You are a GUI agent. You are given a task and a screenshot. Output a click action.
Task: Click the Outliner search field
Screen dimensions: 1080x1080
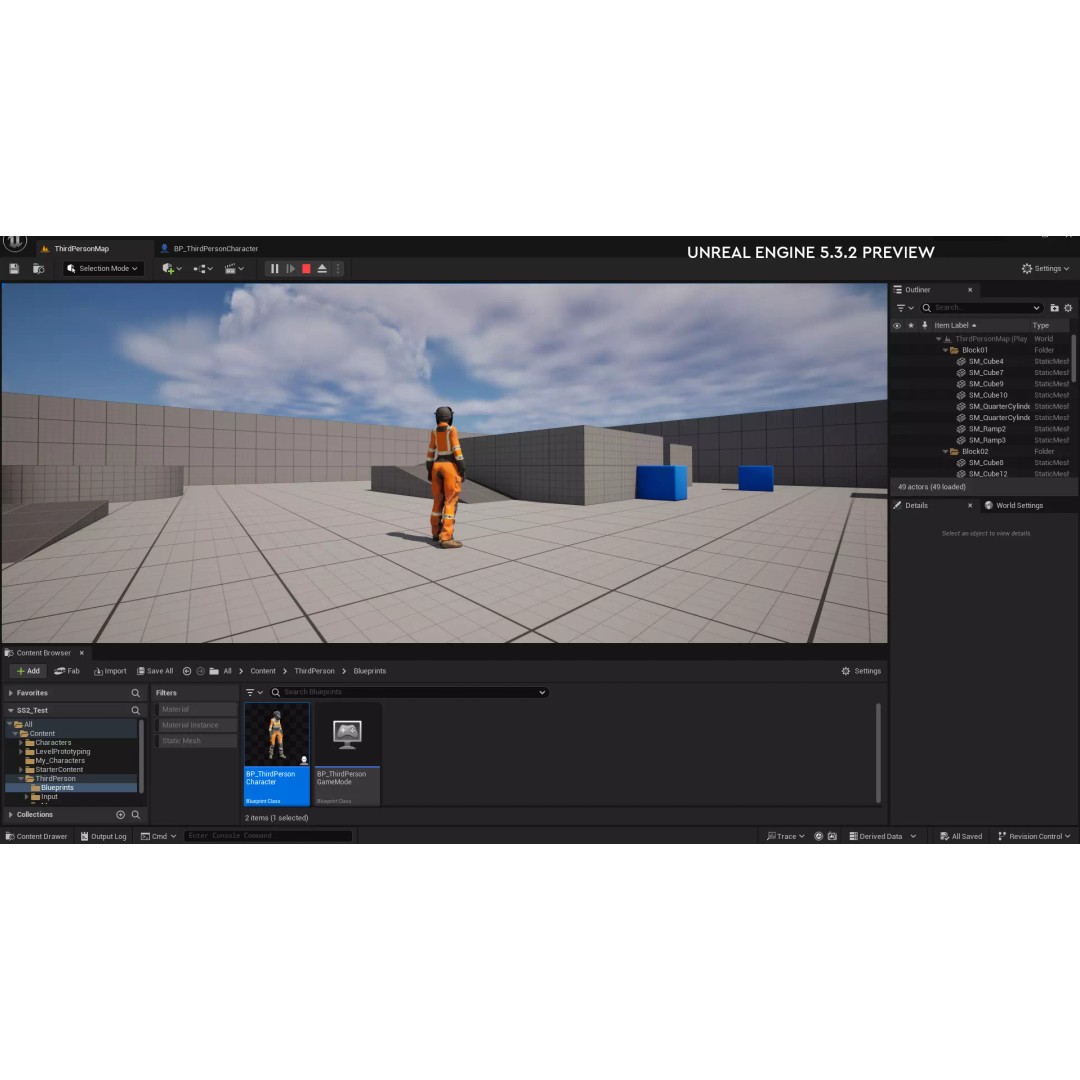tap(982, 308)
